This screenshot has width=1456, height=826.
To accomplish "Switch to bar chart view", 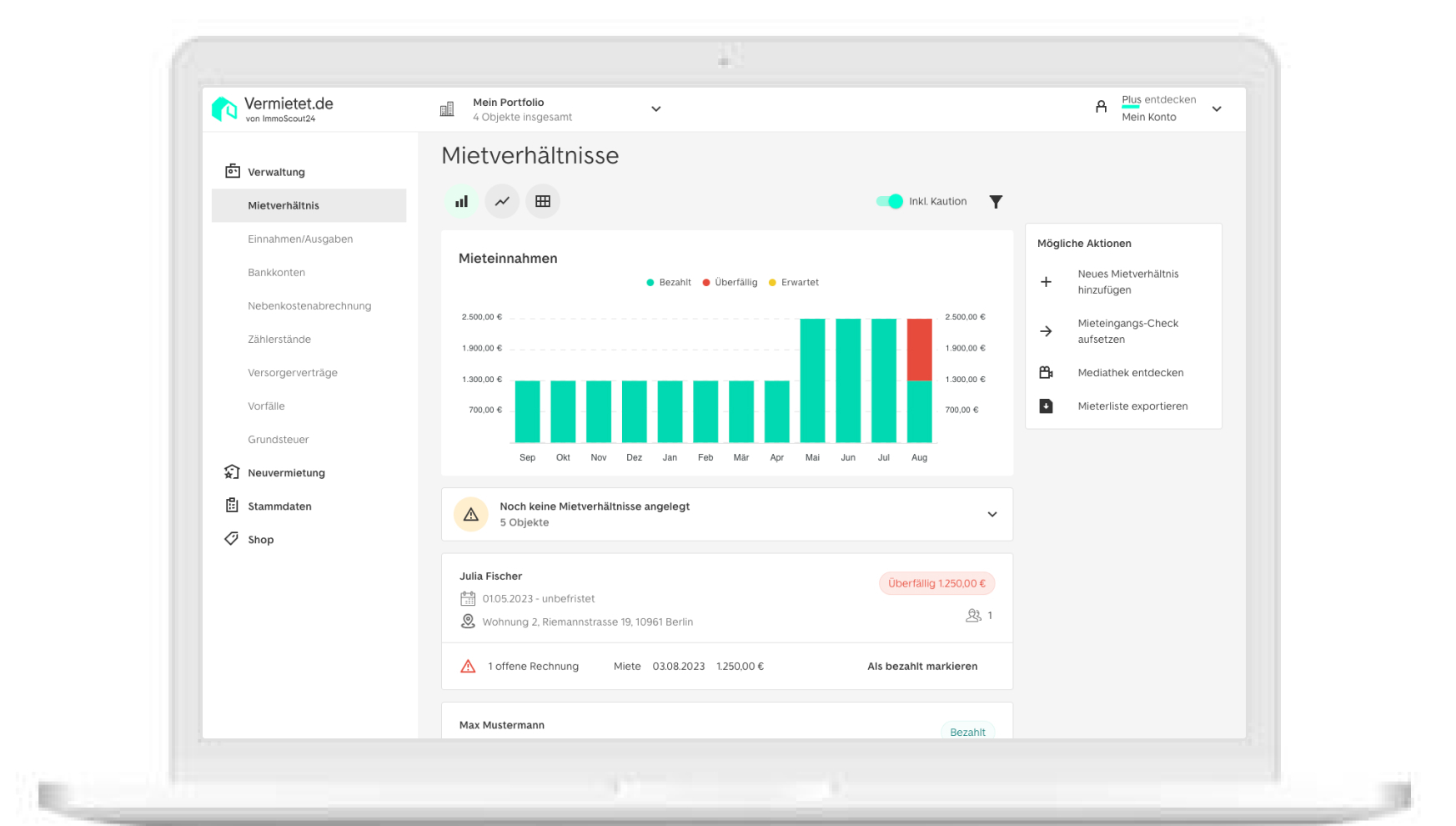I will click(x=461, y=201).
